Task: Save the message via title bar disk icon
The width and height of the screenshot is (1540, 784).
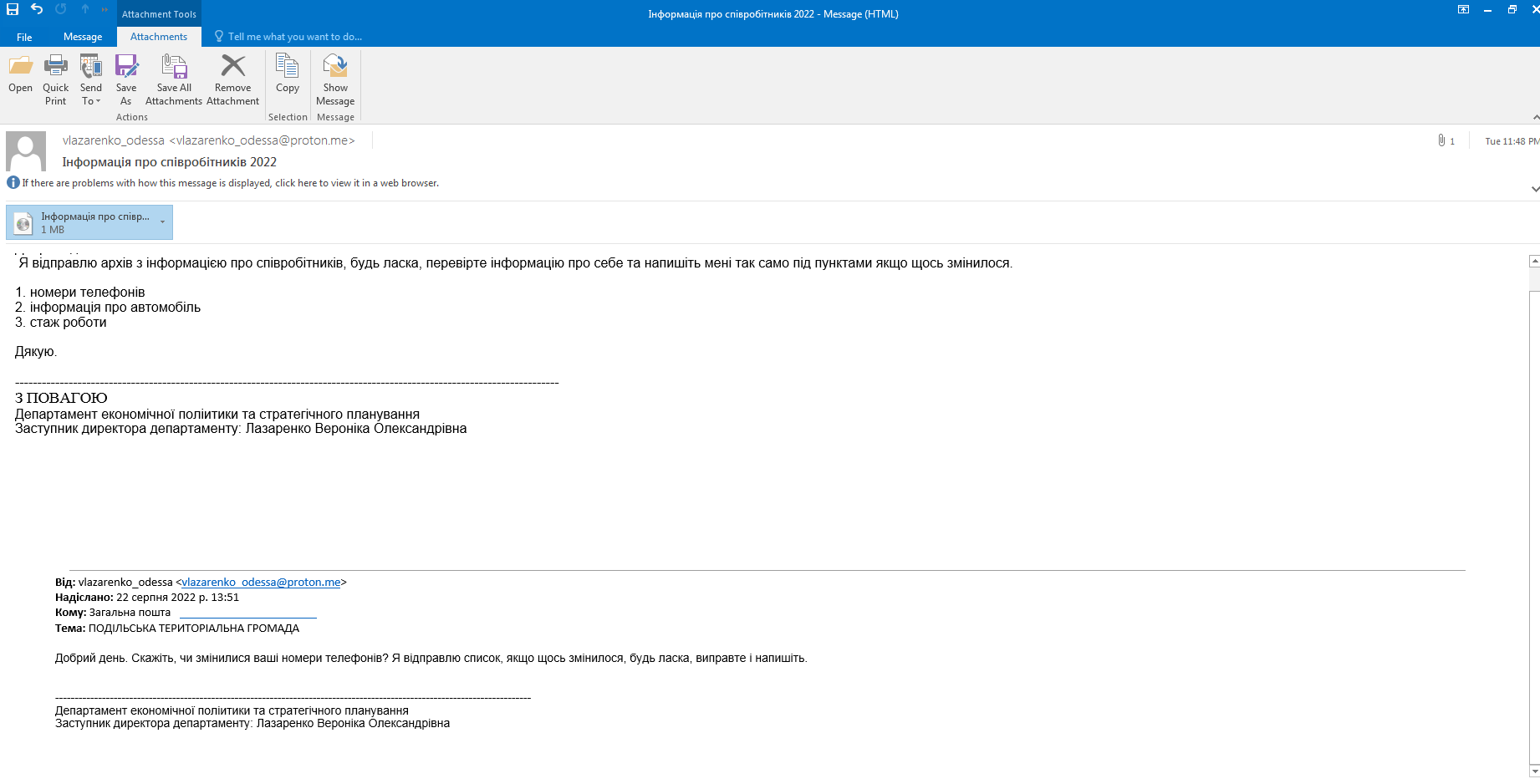Action: click(x=13, y=9)
